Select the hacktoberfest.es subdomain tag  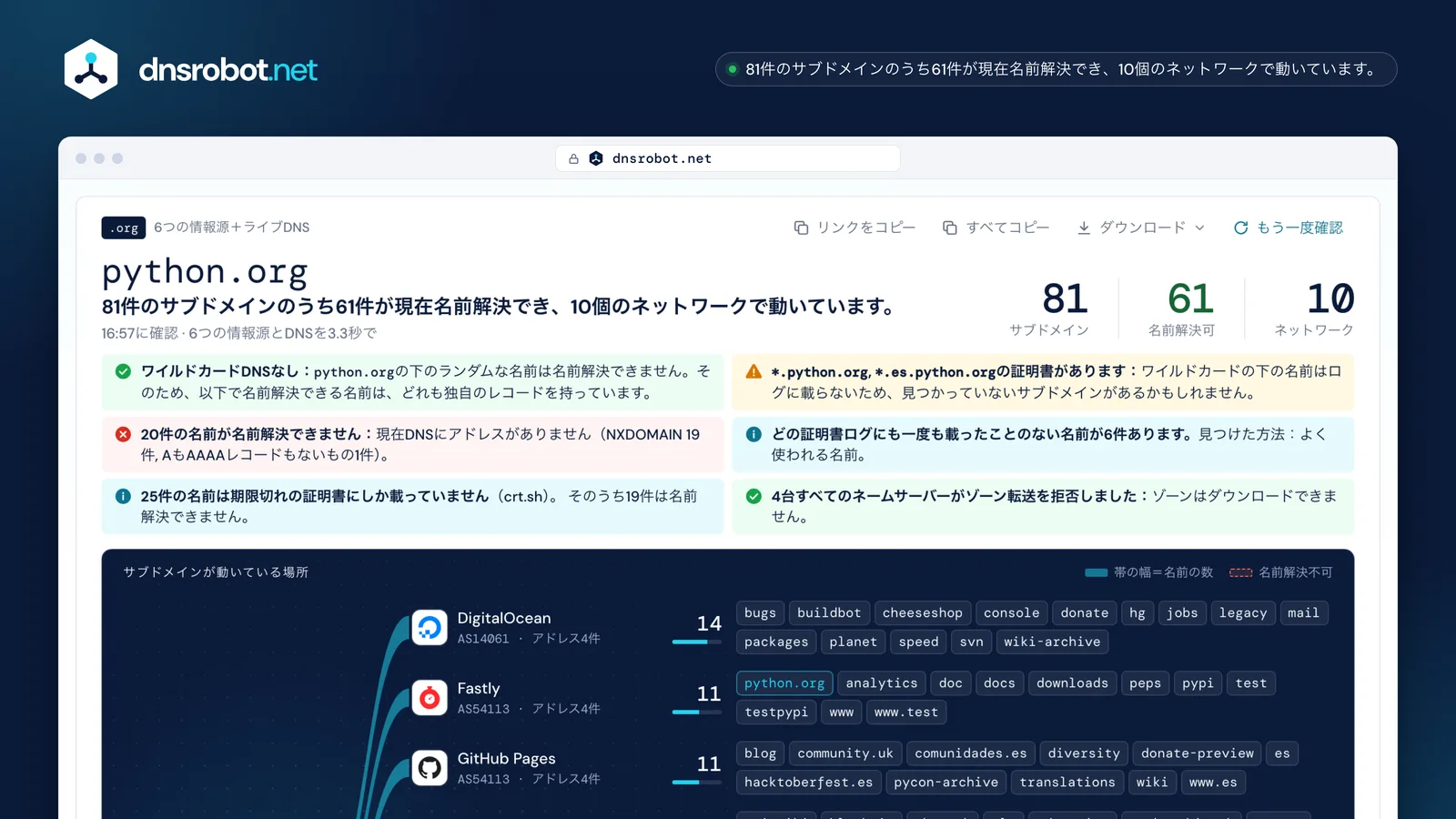coord(808,783)
